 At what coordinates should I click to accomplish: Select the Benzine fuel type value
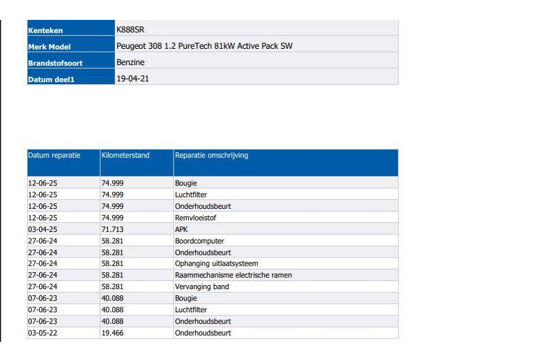click(130, 62)
